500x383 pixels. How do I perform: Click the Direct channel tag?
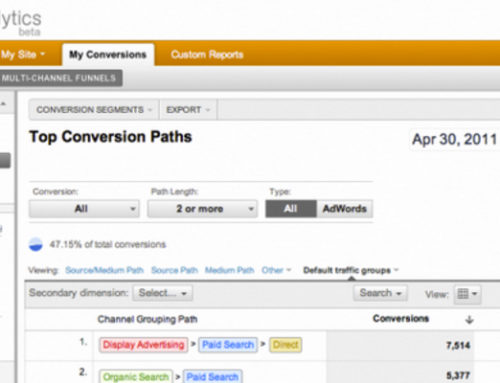(x=286, y=345)
